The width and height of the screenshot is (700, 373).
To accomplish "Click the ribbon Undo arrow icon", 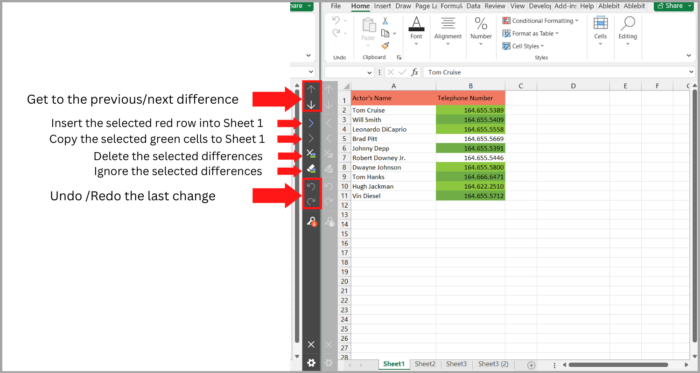I will coord(336,21).
